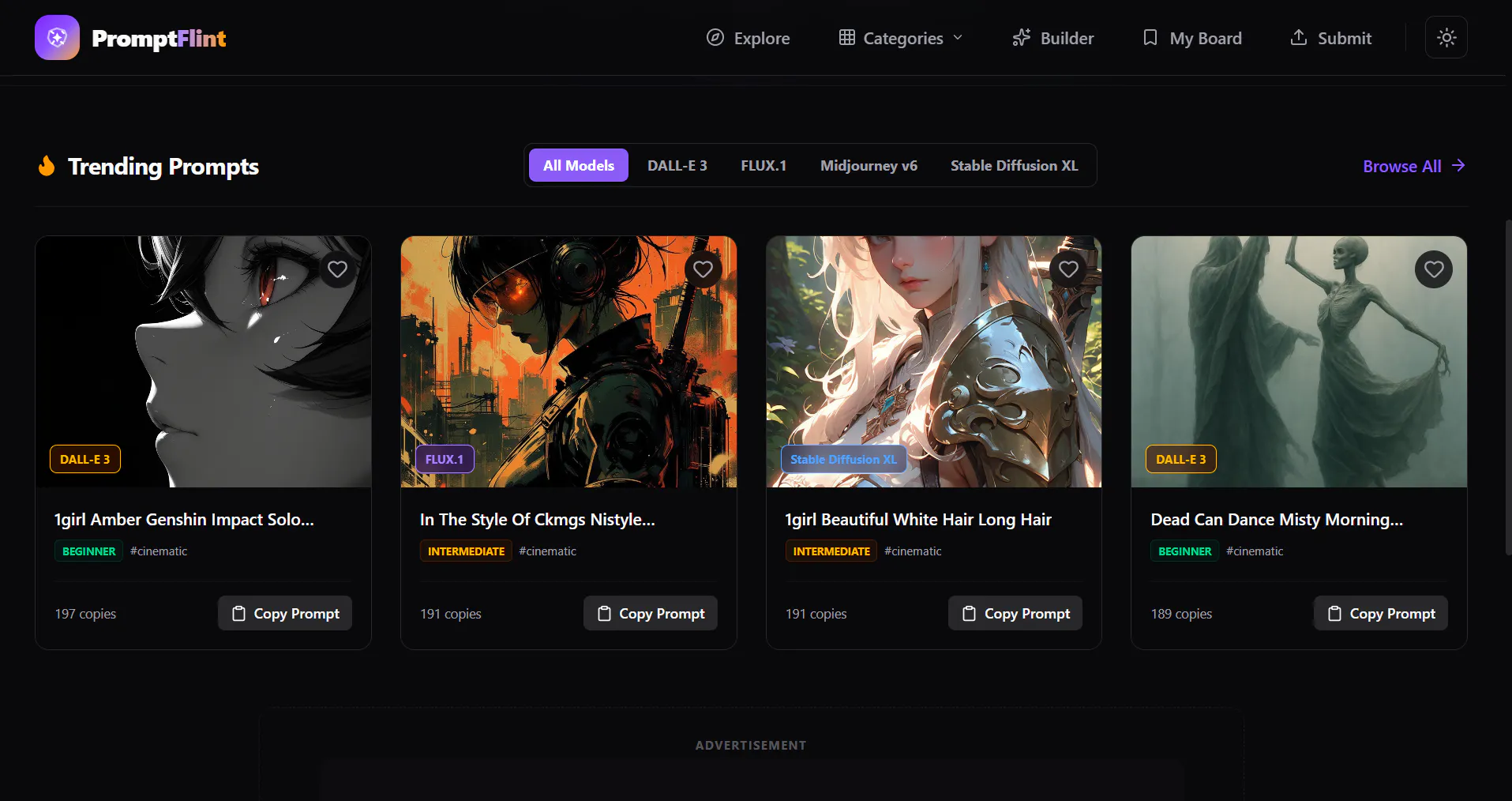
Task: Click the My Board bookmark icon
Action: tap(1150, 37)
